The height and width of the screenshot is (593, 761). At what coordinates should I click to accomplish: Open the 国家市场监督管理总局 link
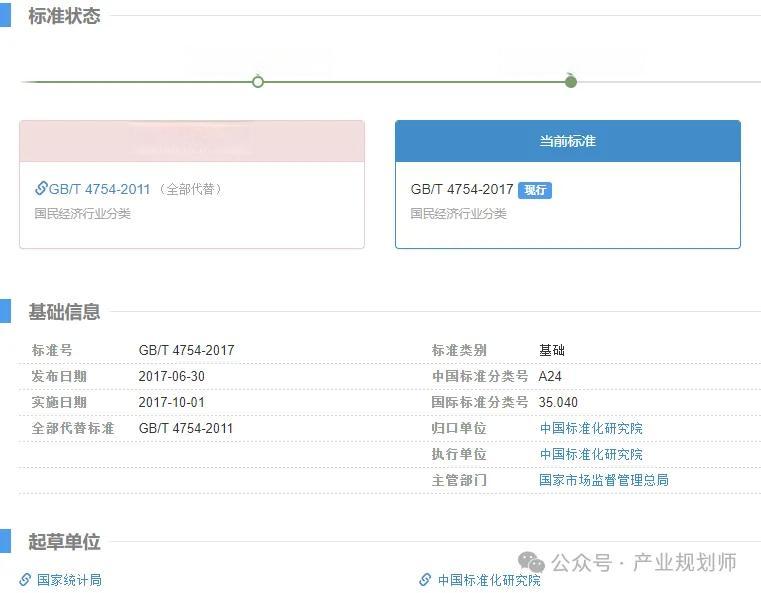coord(603,480)
